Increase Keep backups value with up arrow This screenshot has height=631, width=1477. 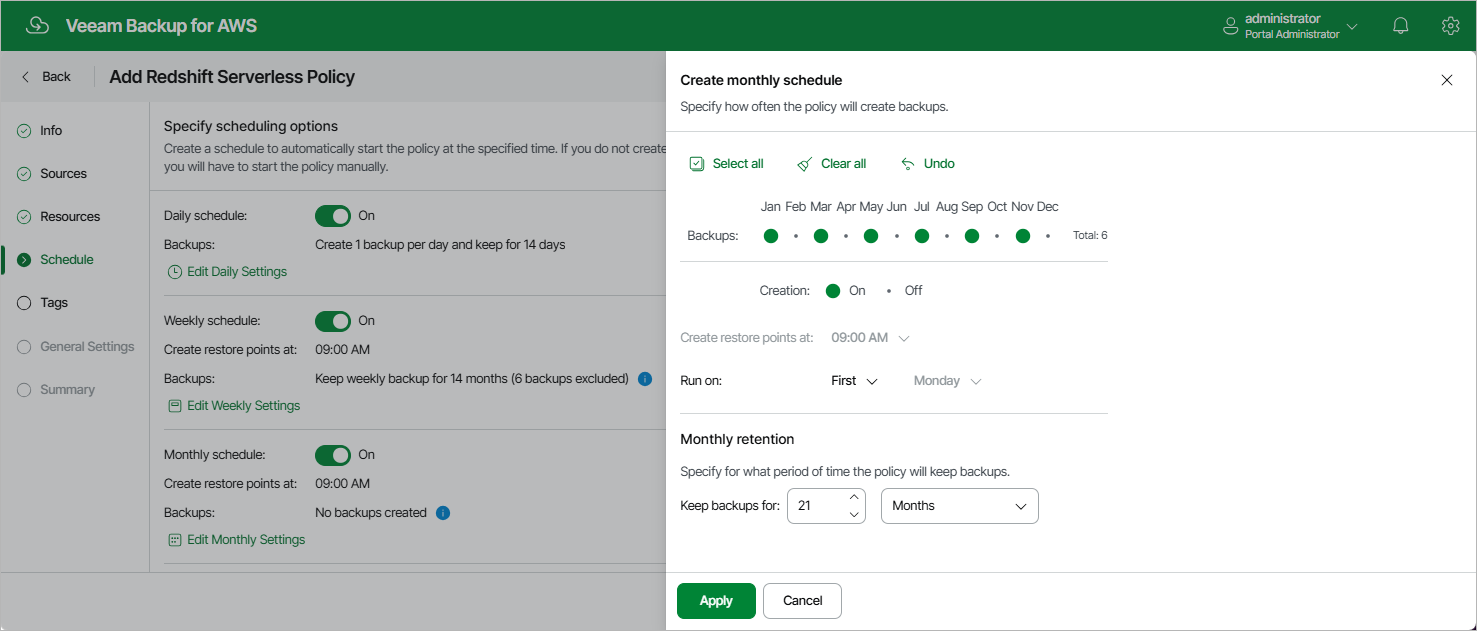coord(854,497)
